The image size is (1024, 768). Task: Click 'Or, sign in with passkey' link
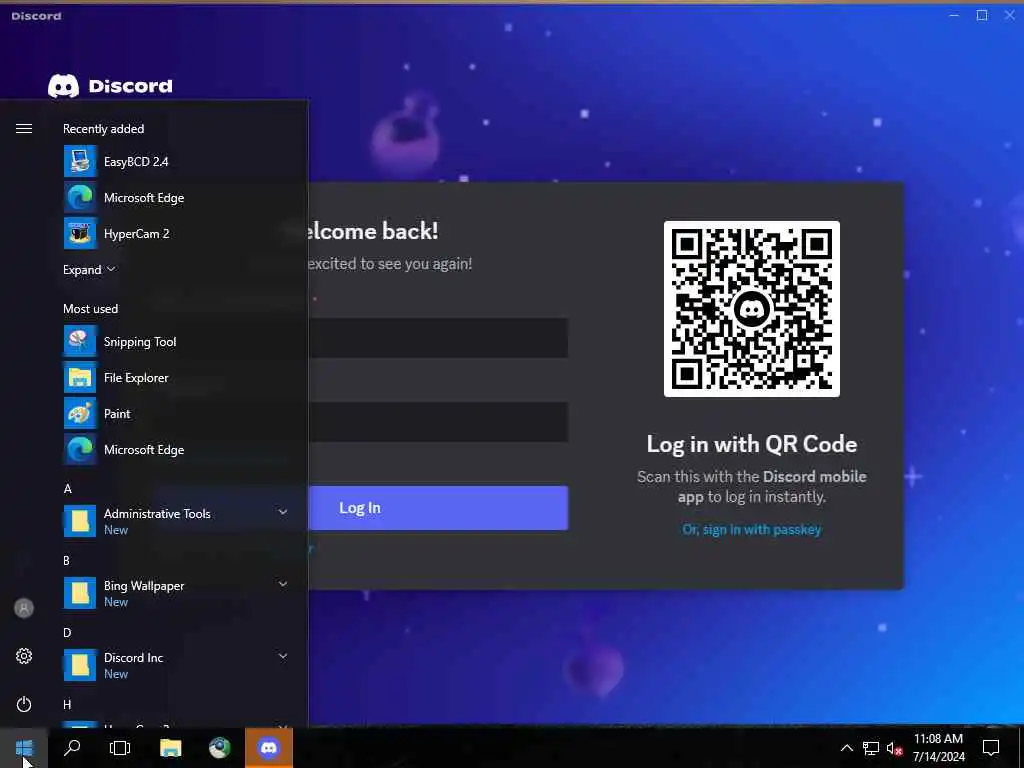point(752,530)
